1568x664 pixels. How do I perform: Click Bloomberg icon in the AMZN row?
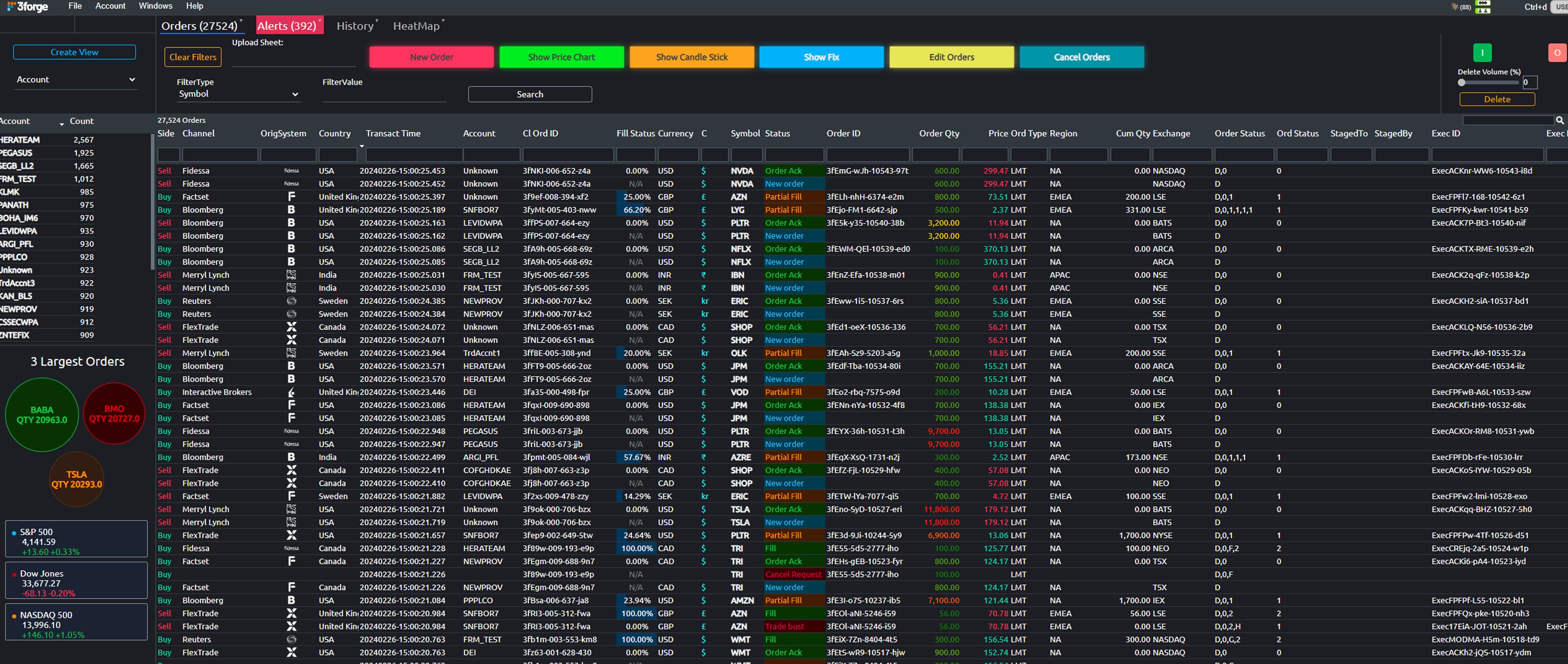(x=292, y=601)
